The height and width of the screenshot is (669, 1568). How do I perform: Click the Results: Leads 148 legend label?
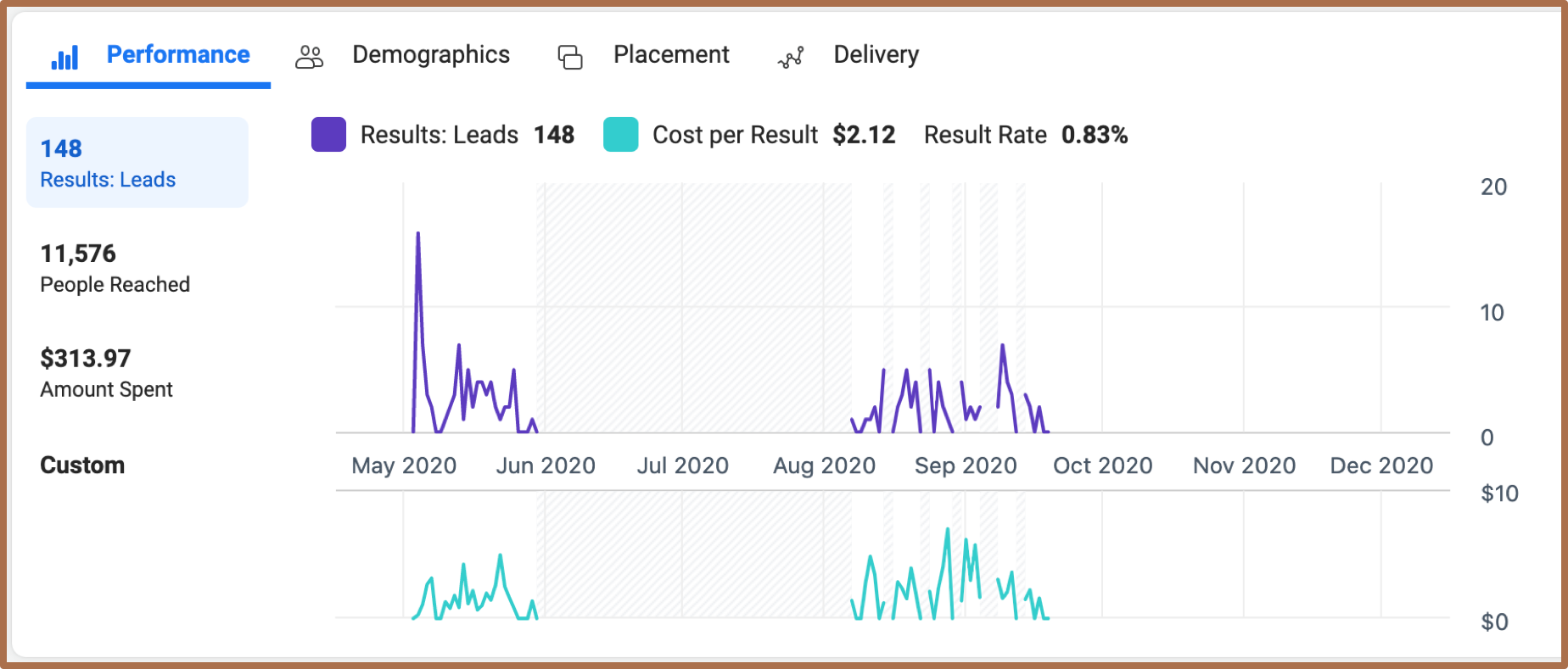coord(468,135)
